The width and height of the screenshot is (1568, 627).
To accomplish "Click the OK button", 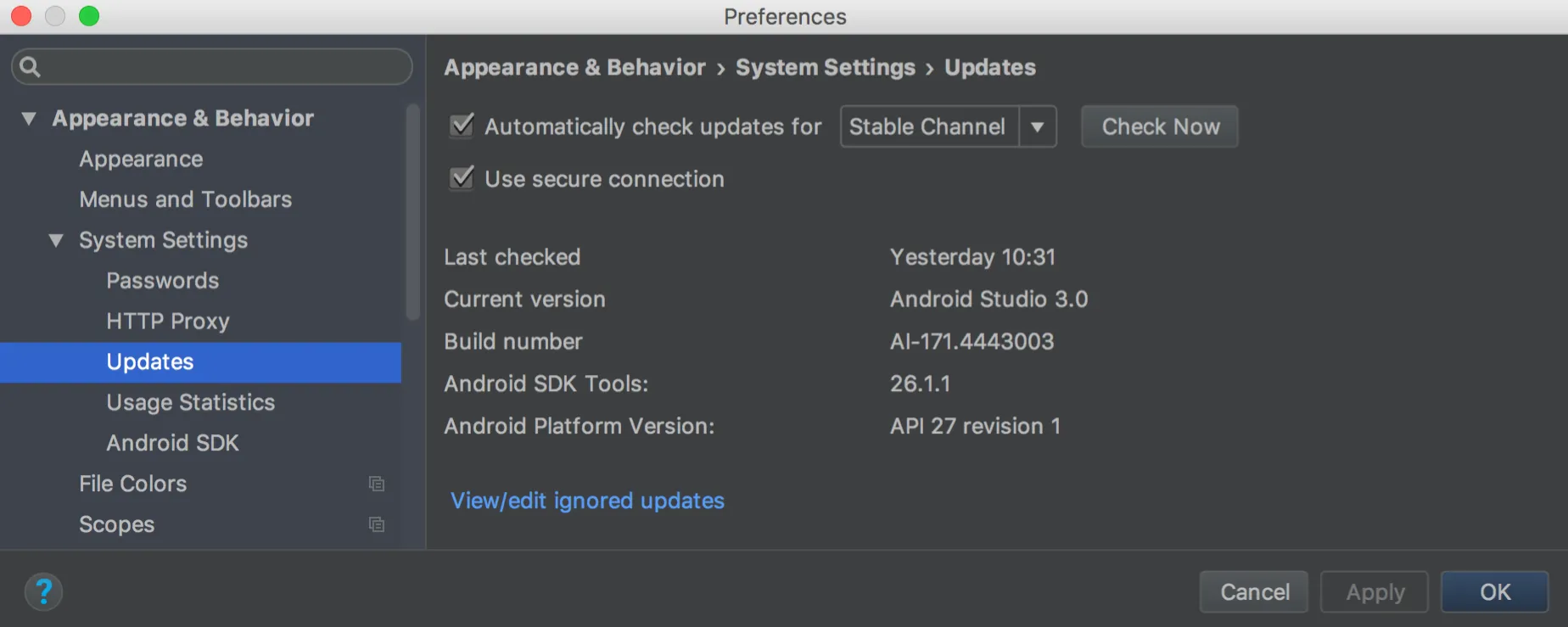I will tap(1494, 591).
